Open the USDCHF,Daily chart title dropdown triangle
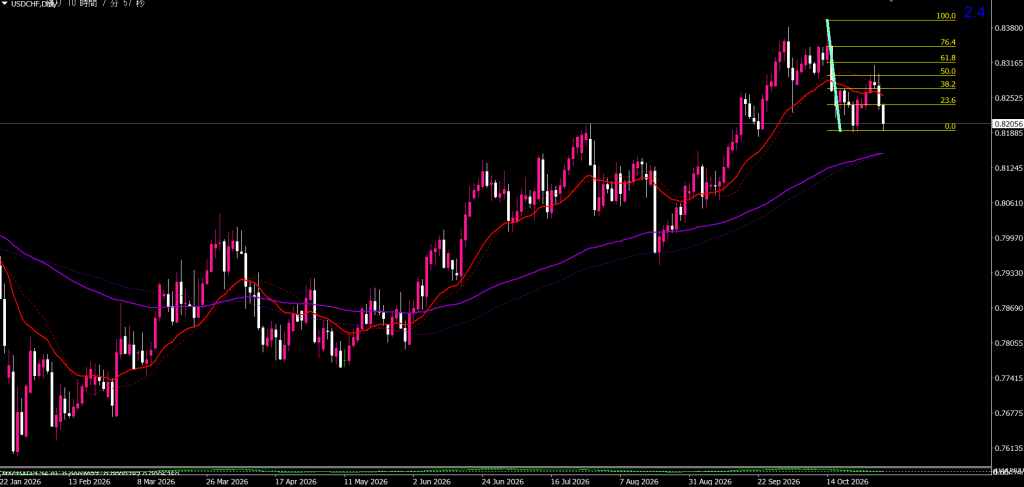 pos(4,4)
